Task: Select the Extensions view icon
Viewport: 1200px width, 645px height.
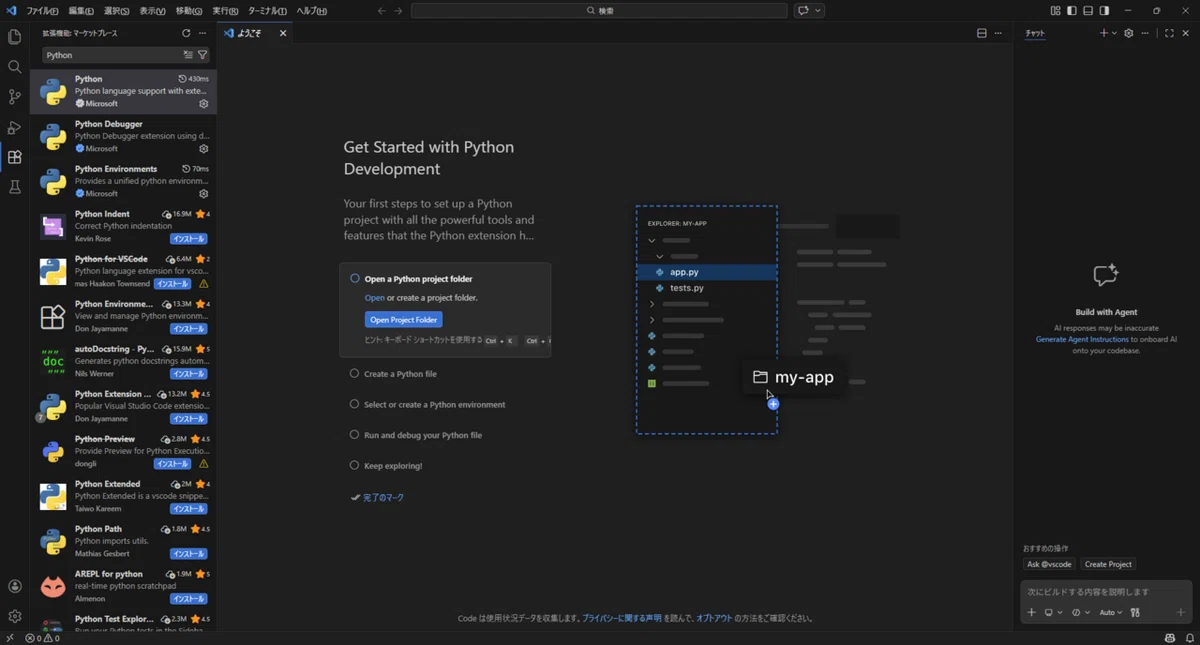Action: [x=14, y=157]
